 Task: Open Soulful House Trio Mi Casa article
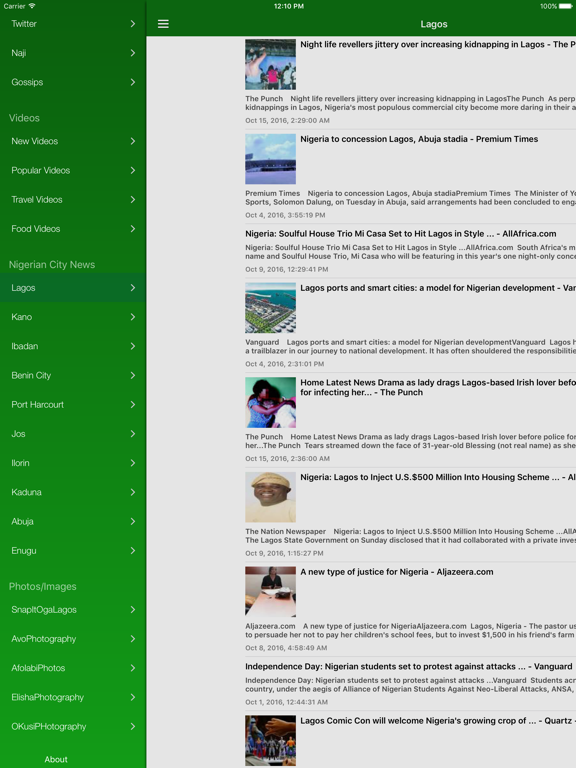click(410, 251)
